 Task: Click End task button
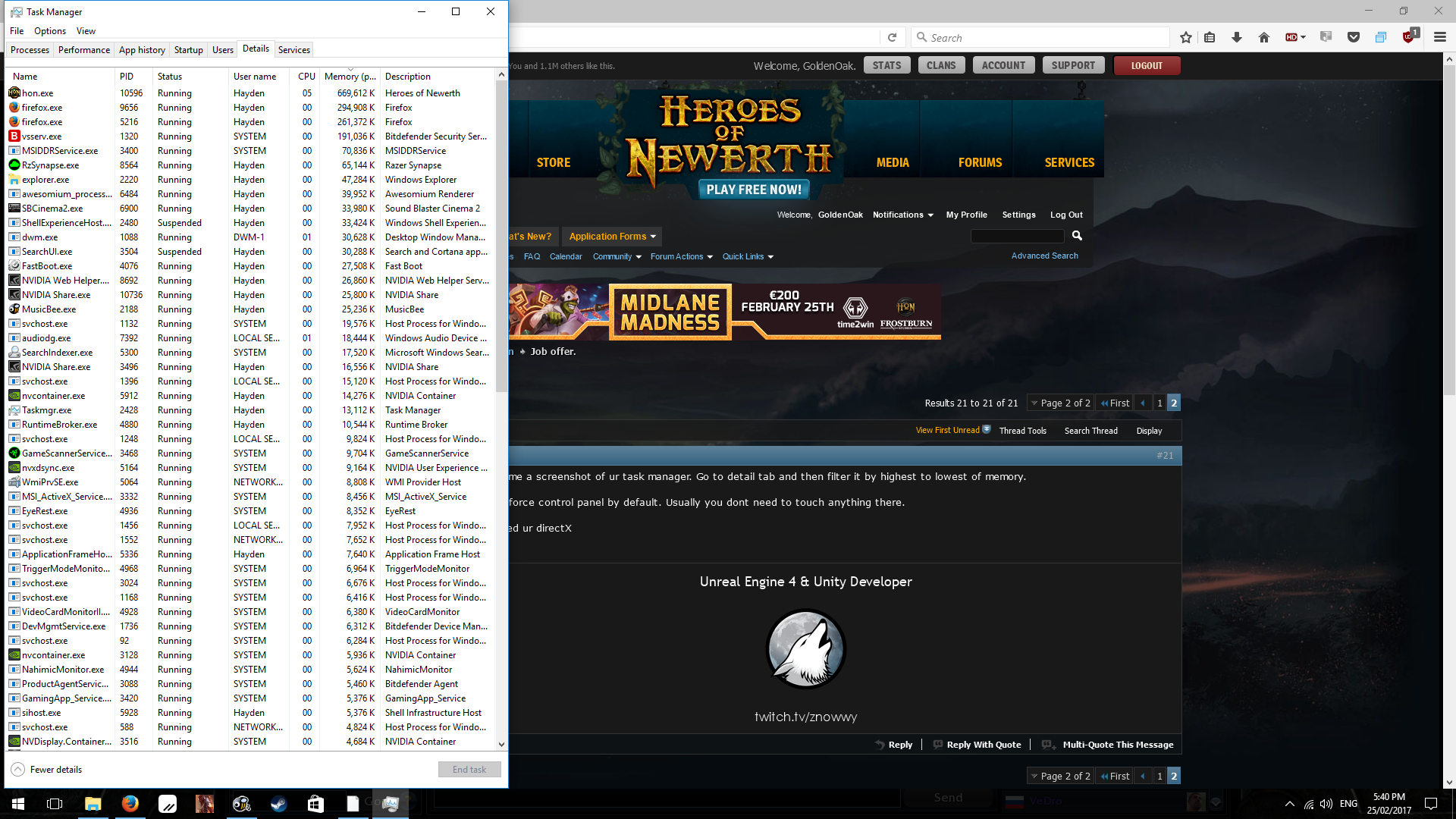click(469, 769)
